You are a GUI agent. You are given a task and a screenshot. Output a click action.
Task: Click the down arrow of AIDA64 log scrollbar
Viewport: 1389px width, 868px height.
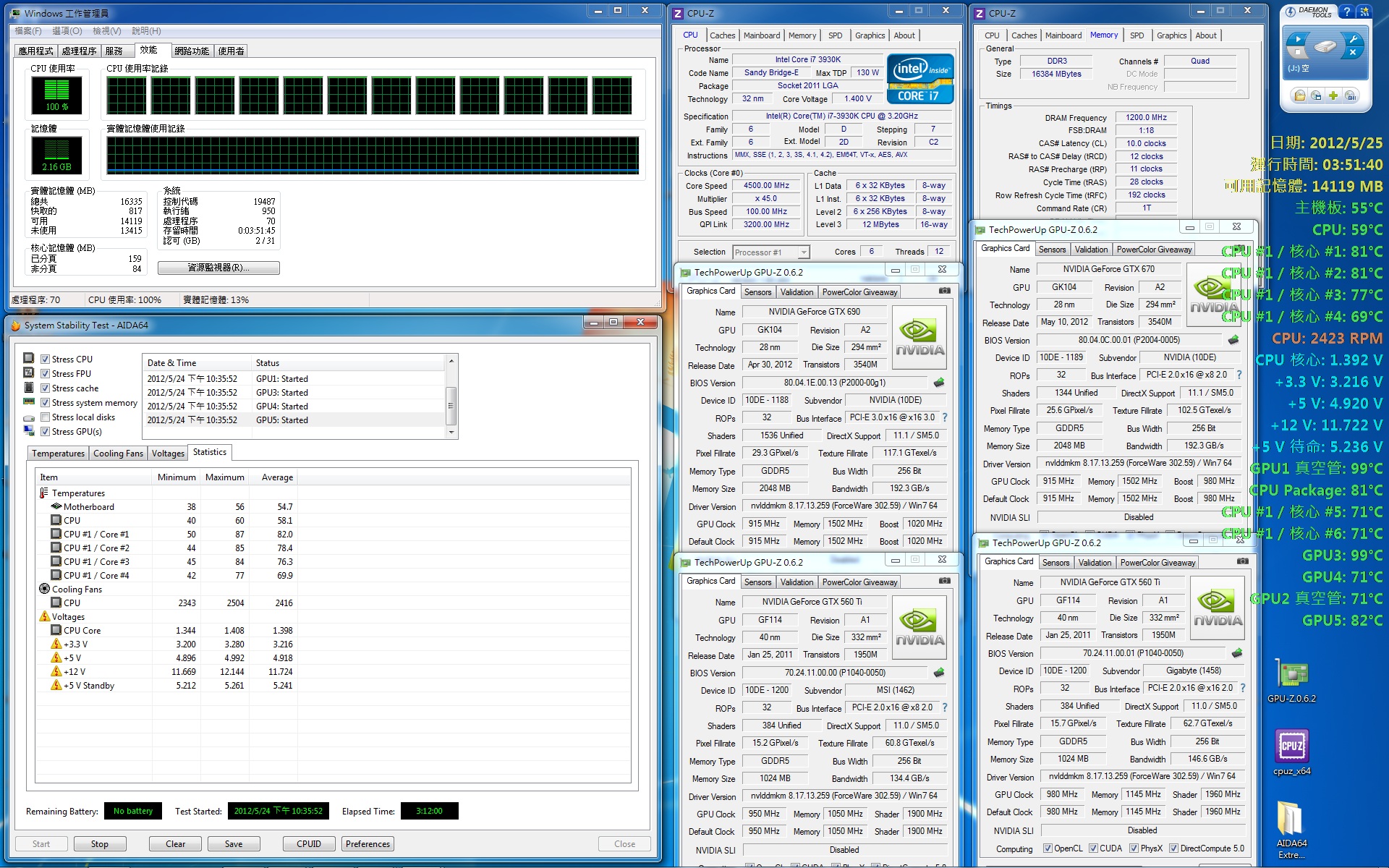coord(451,433)
